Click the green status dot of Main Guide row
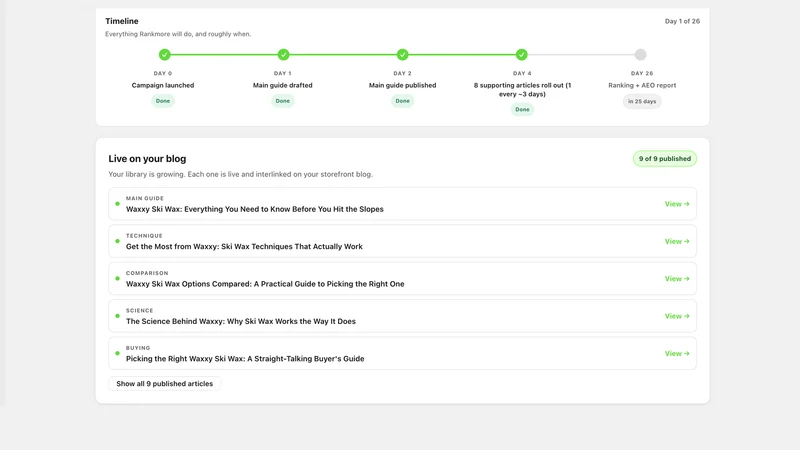This screenshot has height=450, width=800. tap(117, 204)
